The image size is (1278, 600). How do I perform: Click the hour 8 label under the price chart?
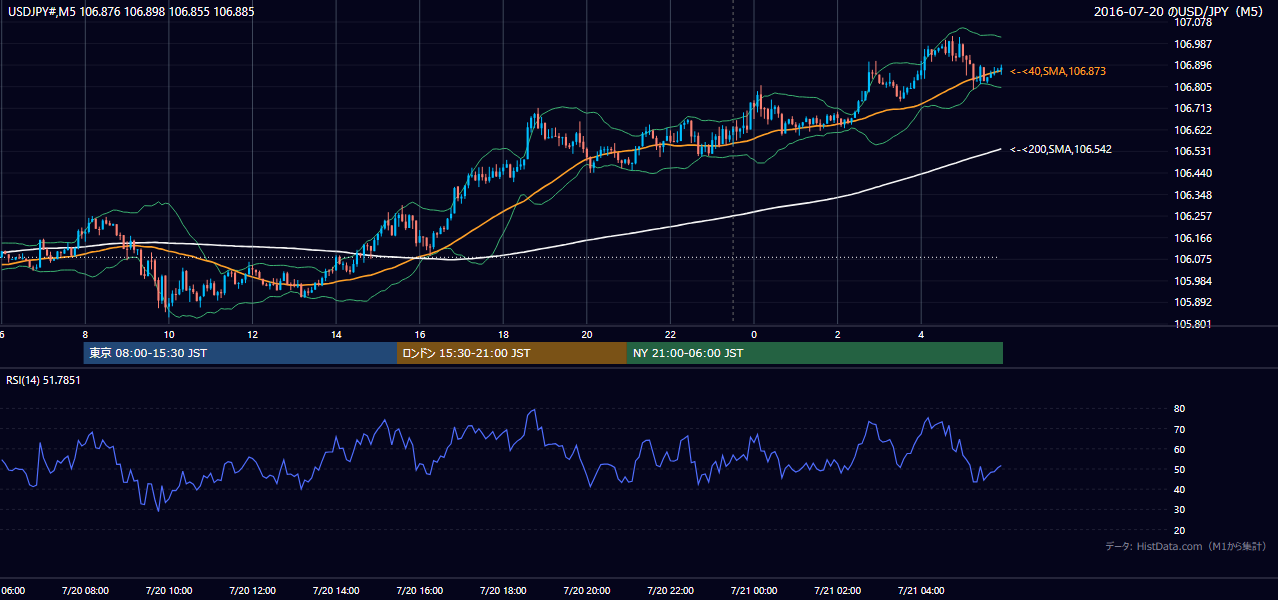point(85,334)
